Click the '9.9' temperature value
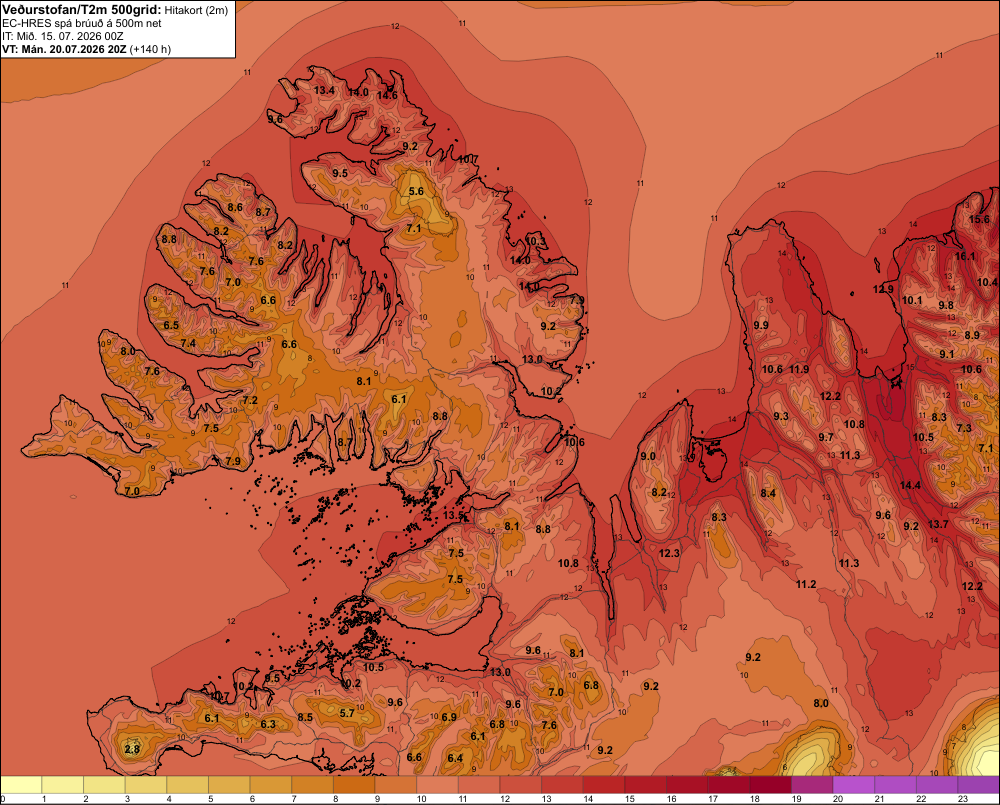The image size is (1000, 805). tap(761, 325)
